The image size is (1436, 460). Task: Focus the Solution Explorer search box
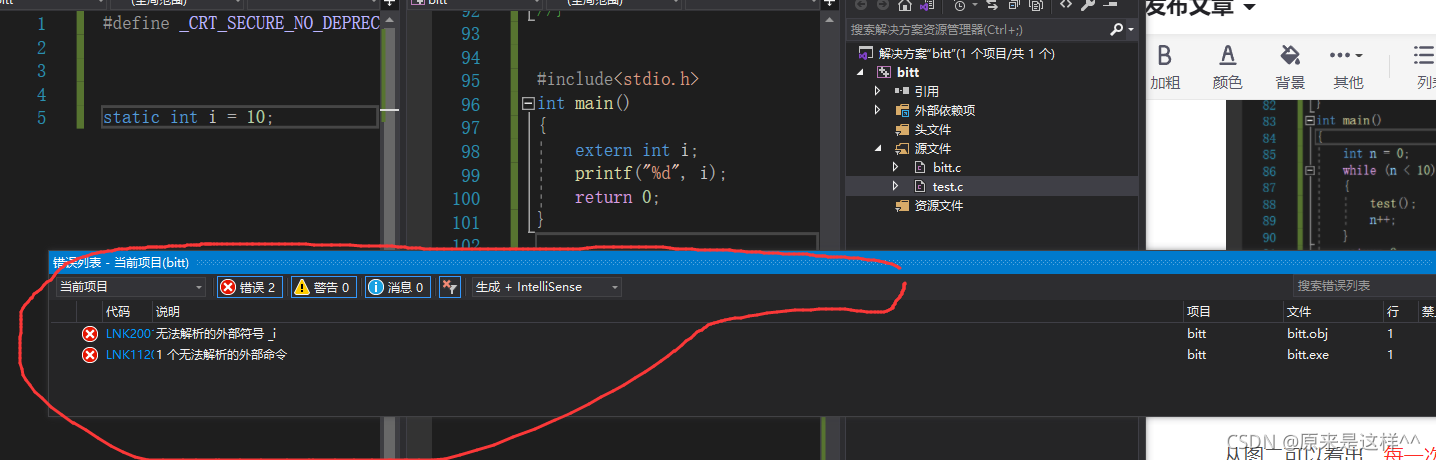[x=978, y=30]
